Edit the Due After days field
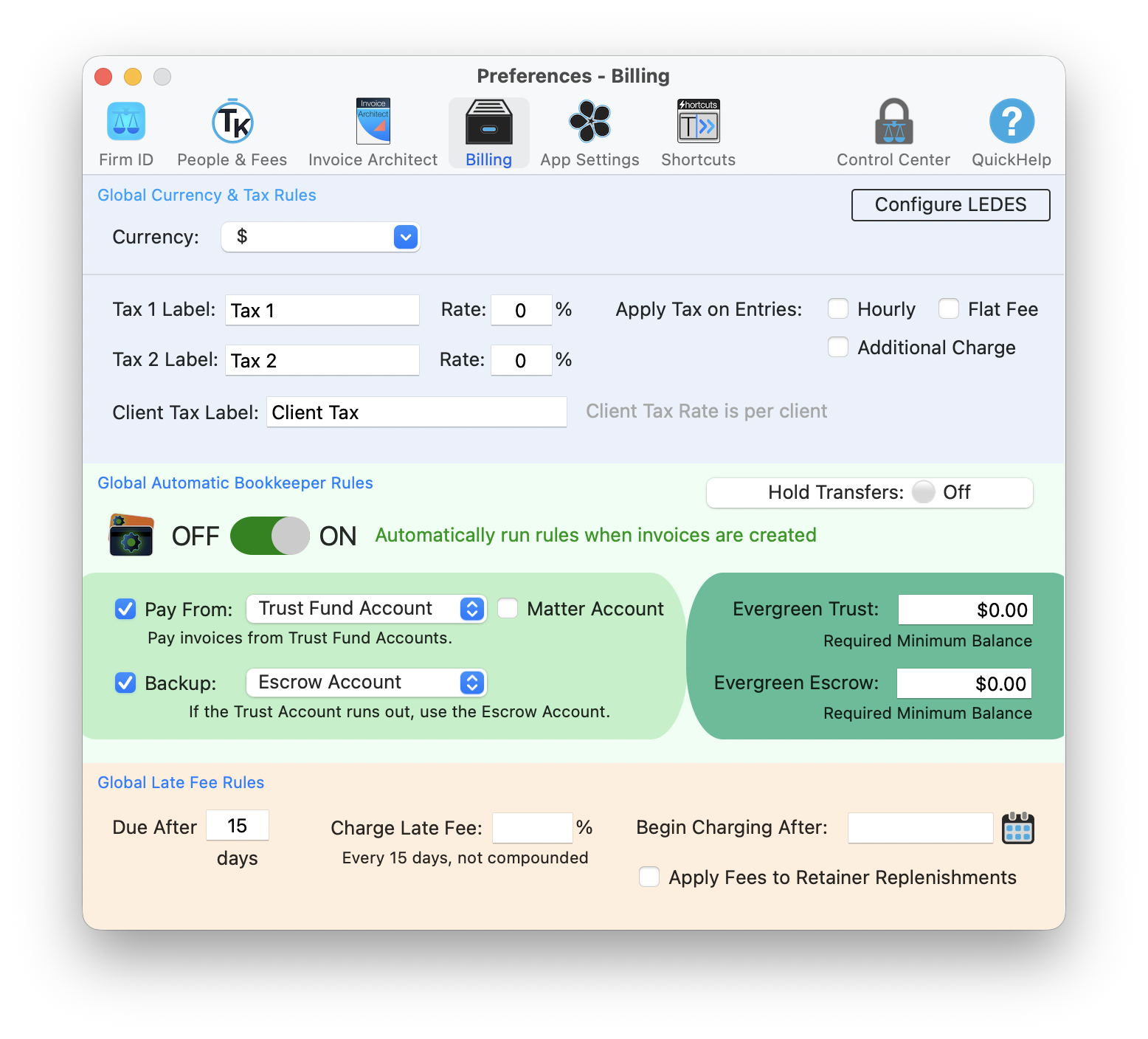This screenshot has width=1148, height=1039. (238, 826)
